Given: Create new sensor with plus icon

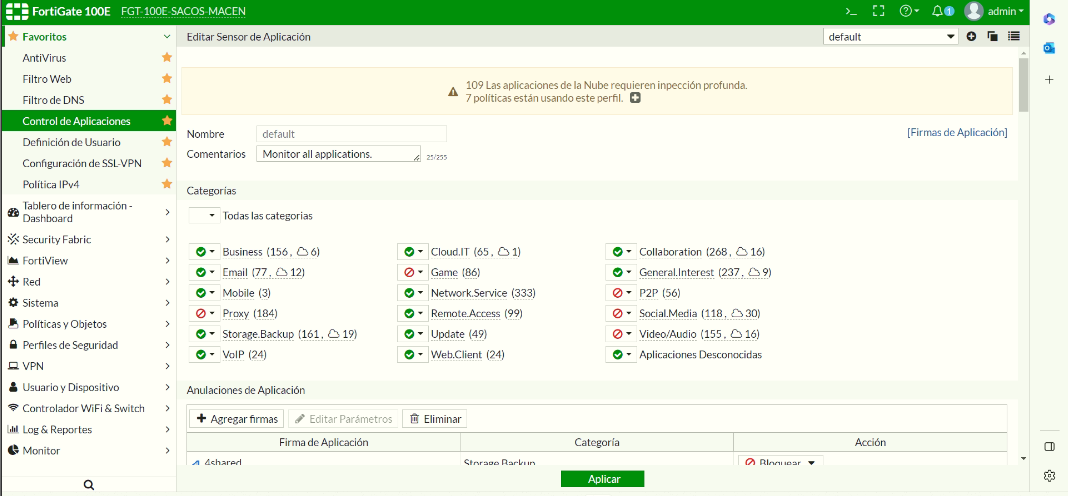Looking at the screenshot, I should coord(971,37).
